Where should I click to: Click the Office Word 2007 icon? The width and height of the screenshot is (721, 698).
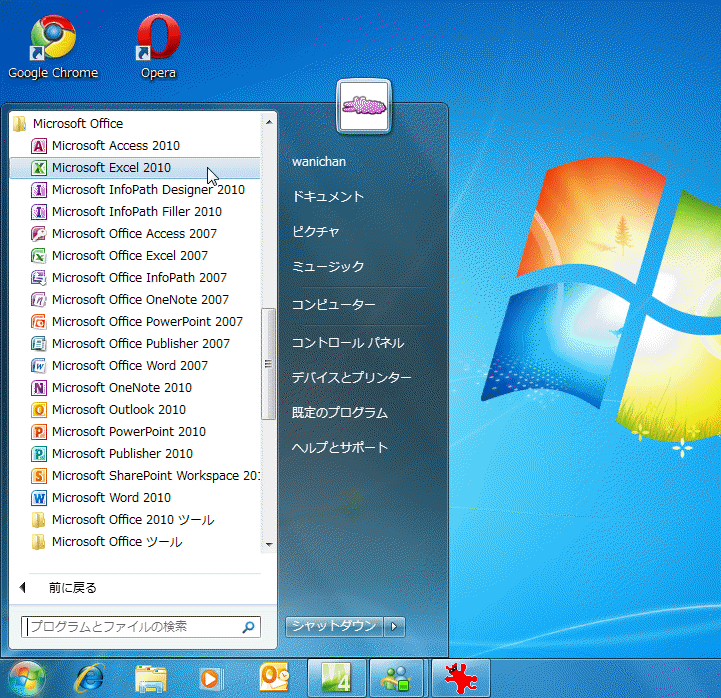click(x=39, y=366)
